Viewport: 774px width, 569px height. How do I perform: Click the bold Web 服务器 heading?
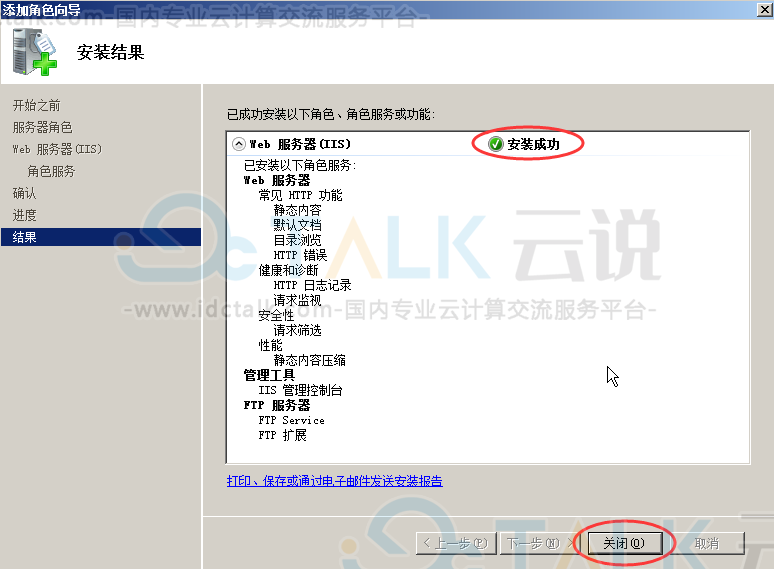[x=277, y=180]
